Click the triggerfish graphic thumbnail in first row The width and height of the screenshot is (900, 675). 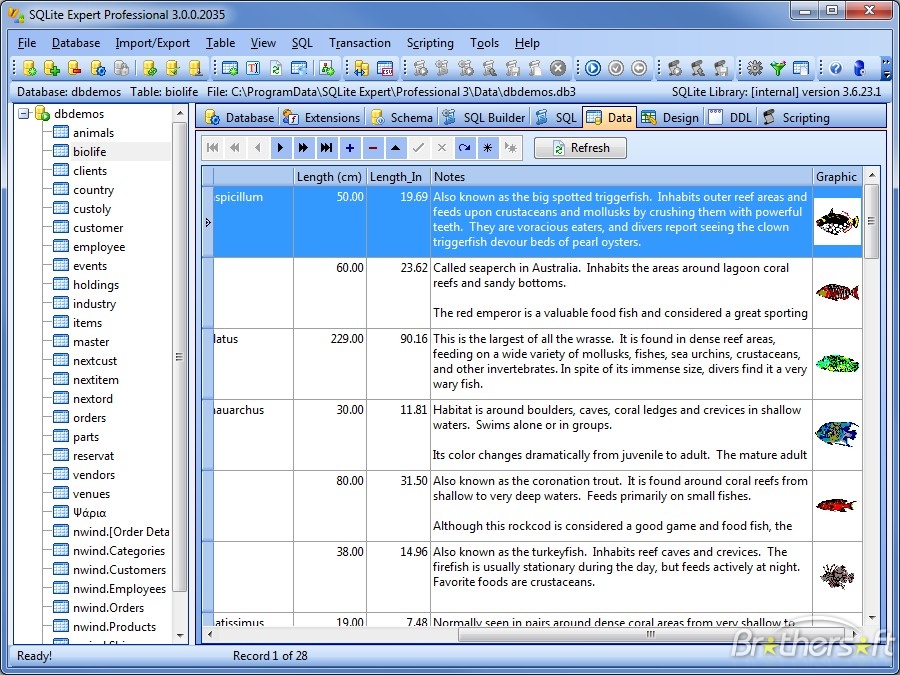tap(837, 222)
